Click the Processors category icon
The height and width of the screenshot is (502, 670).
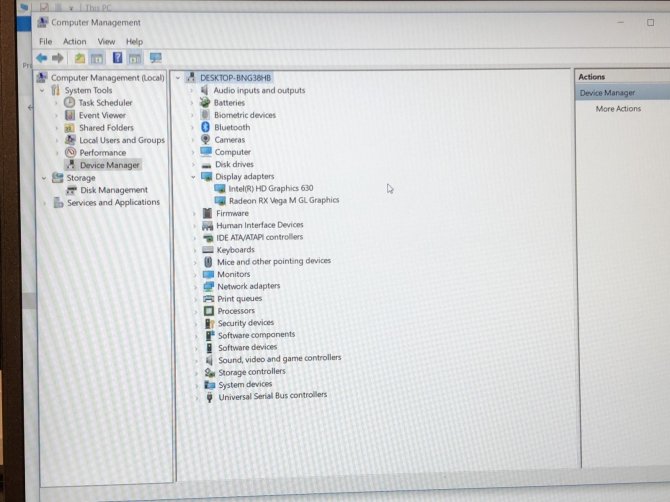pyautogui.click(x=209, y=311)
